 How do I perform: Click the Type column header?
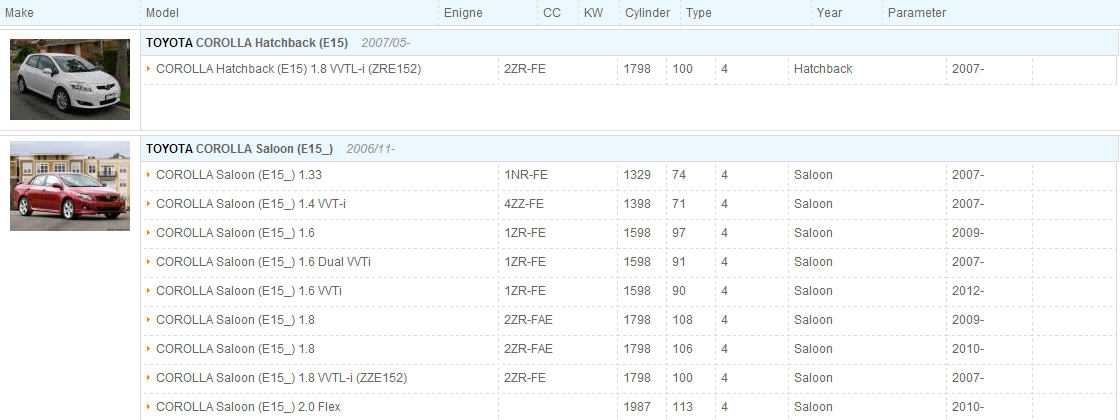pyautogui.click(x=699, y=13)
